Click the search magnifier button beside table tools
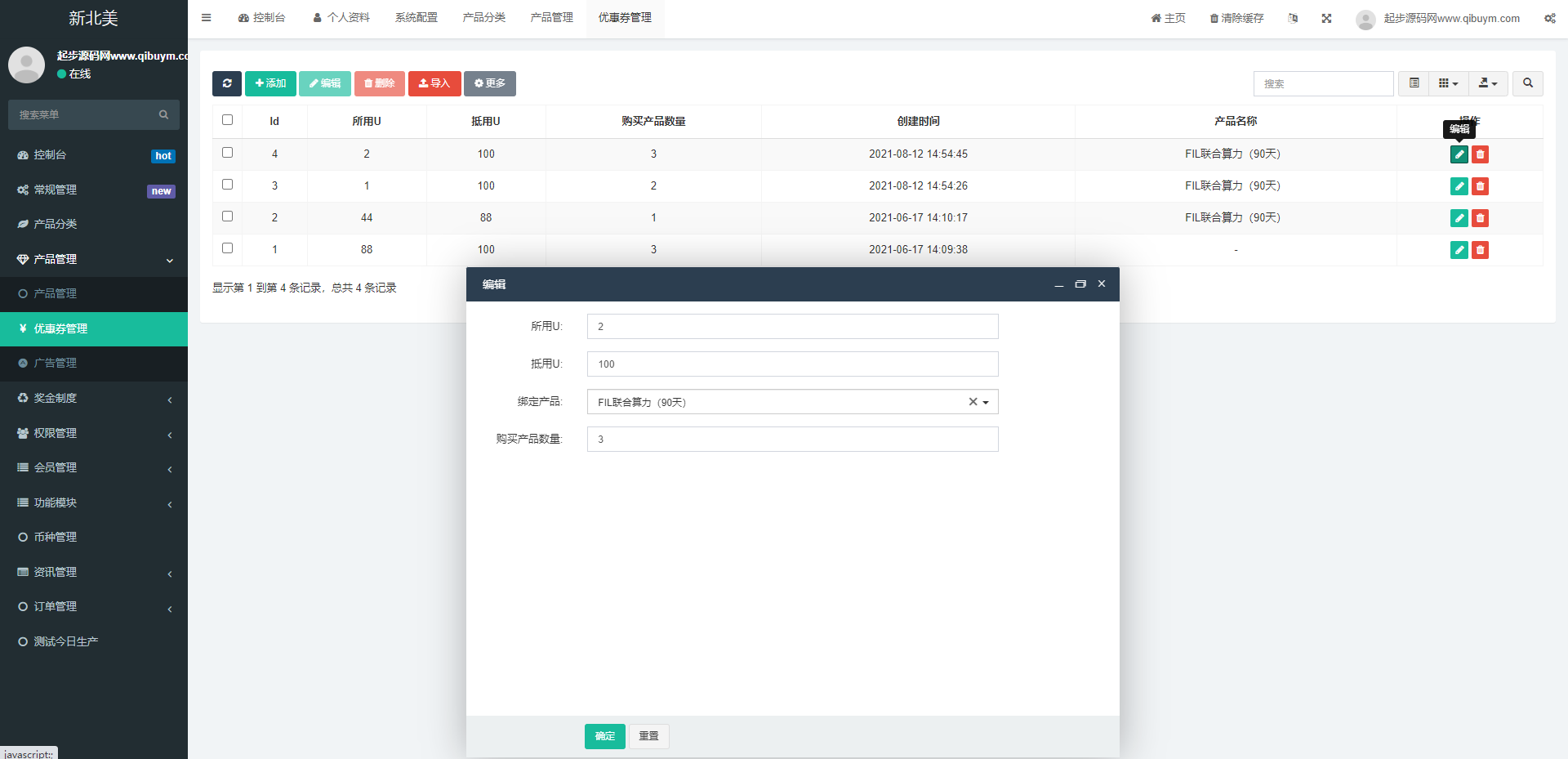The image size is (1568, 759). 1527,83
